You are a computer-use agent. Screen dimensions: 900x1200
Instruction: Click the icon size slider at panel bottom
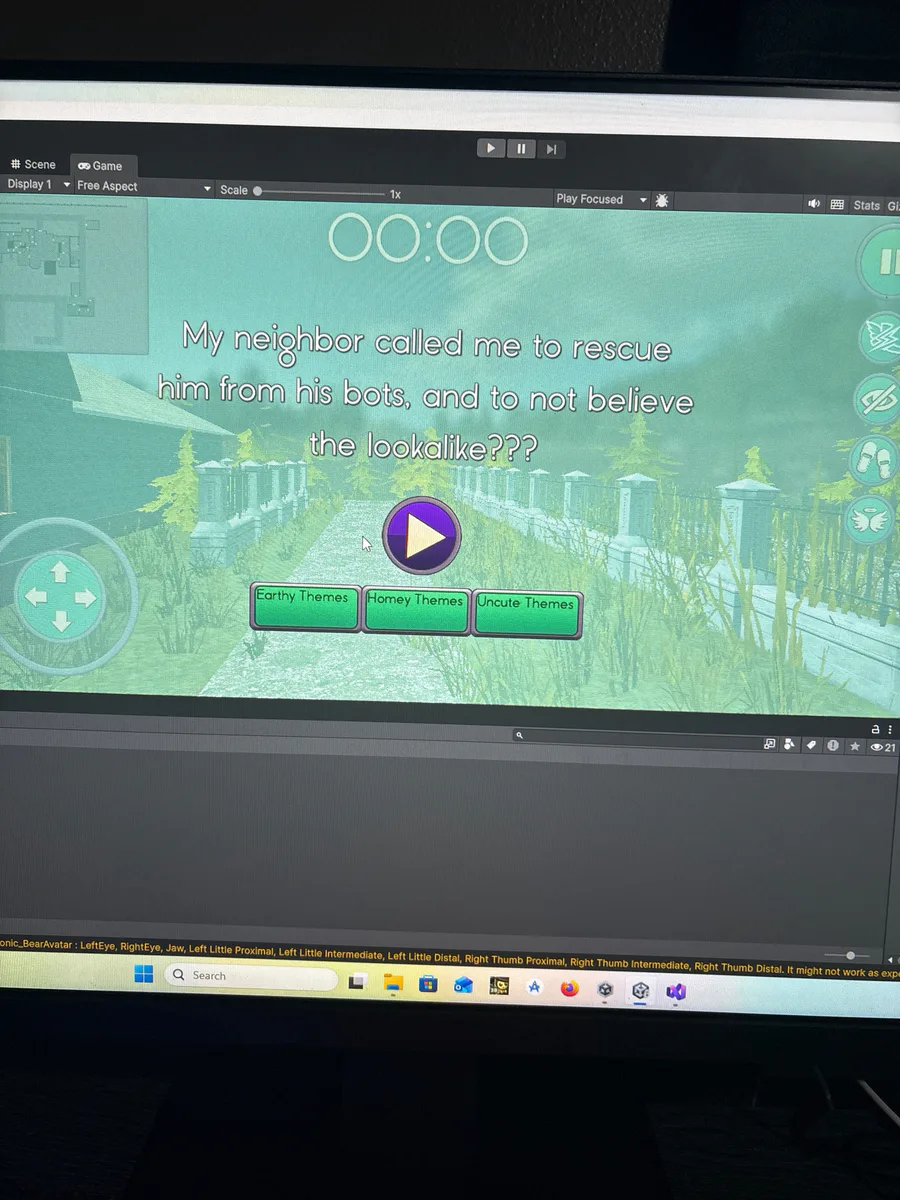click(850, 955)
